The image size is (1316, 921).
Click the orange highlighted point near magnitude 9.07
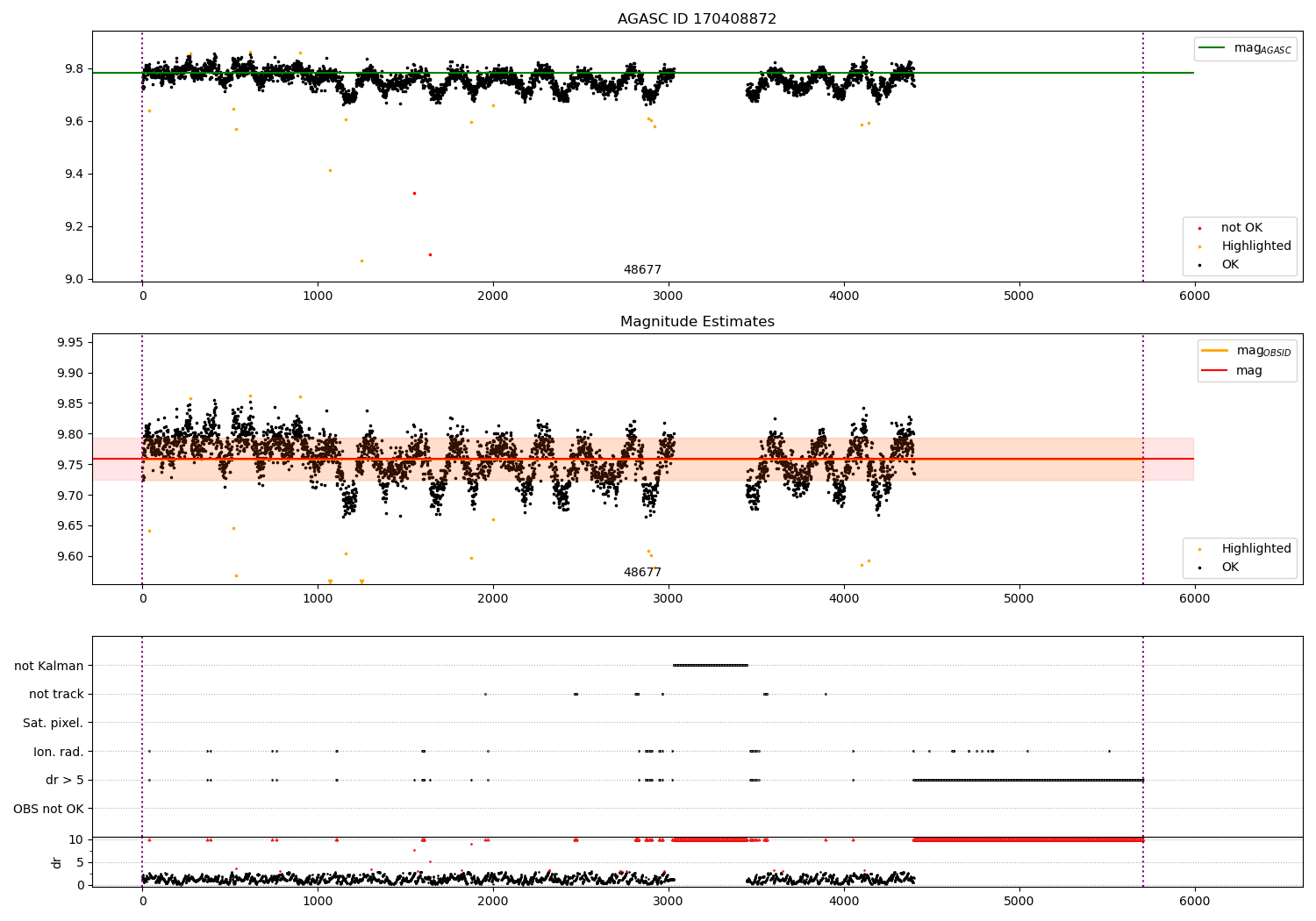tap(361, 261)
